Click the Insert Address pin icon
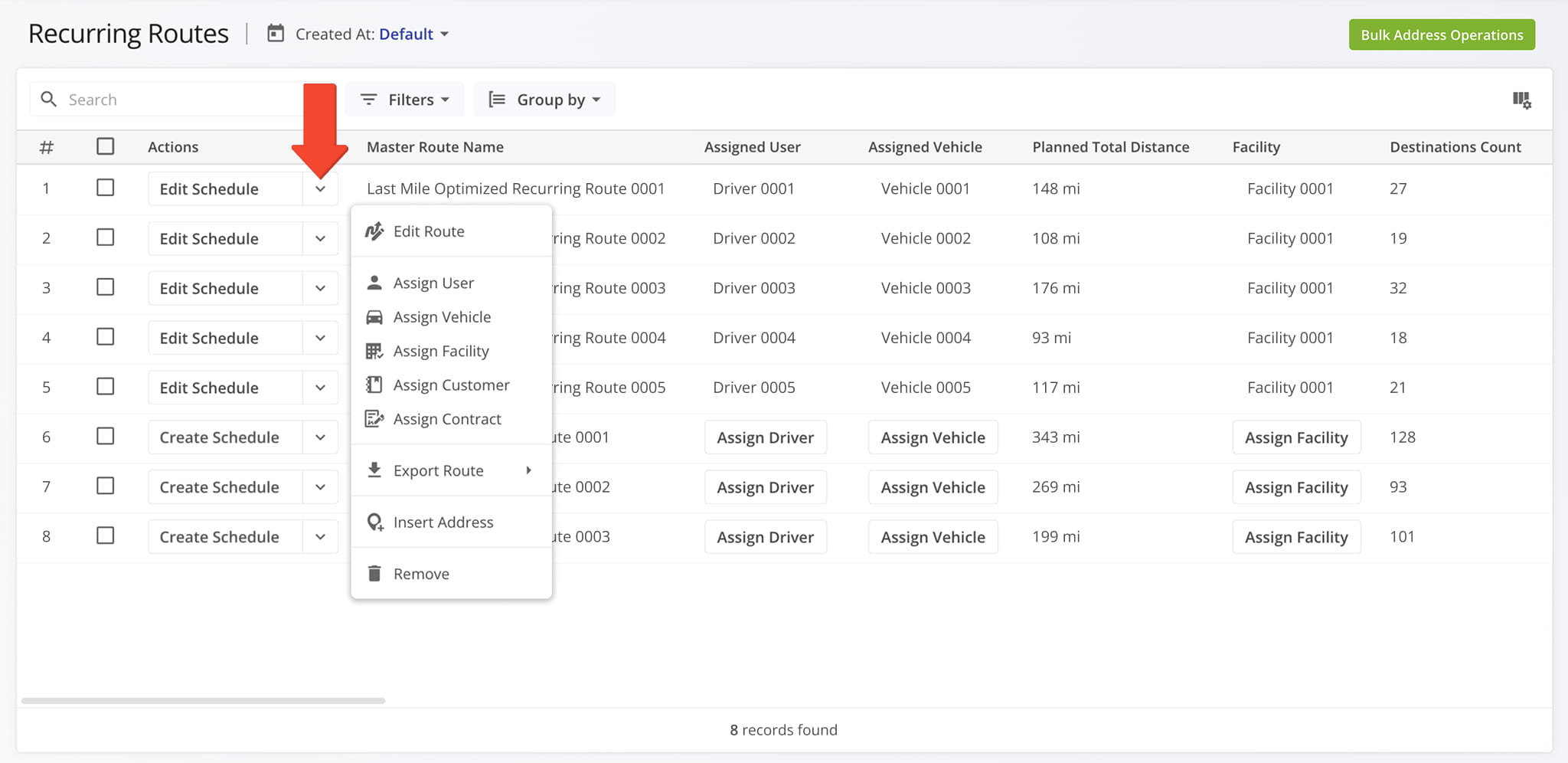Screen dimensions: 1568x763 [375, 522]
